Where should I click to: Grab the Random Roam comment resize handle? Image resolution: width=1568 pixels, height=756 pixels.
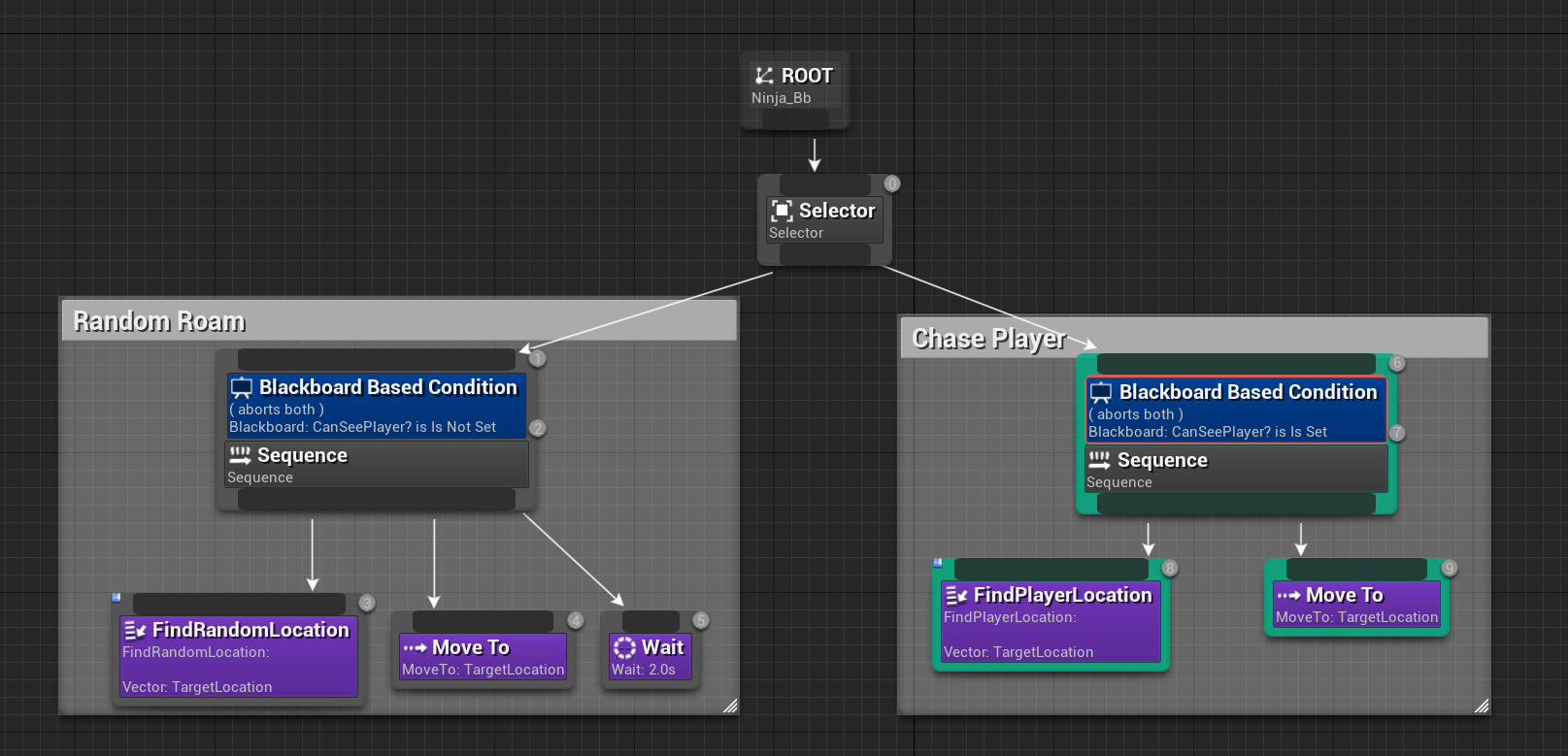click(730, 706)
